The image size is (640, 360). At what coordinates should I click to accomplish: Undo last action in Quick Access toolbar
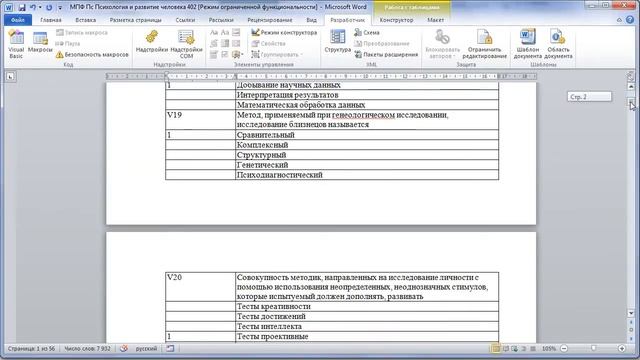pyautogui.click(x=33, y=7)
